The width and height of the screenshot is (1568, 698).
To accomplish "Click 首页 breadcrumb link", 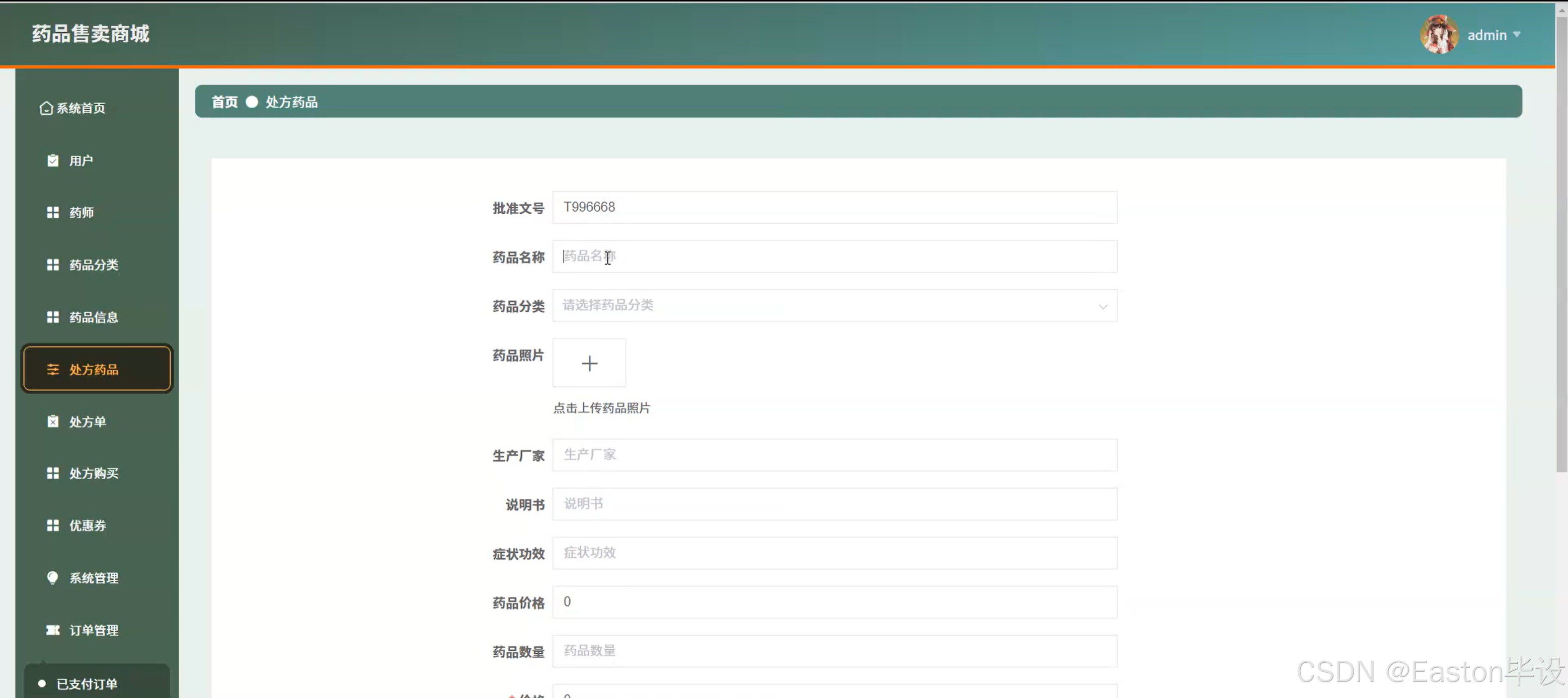I will 224,102.
